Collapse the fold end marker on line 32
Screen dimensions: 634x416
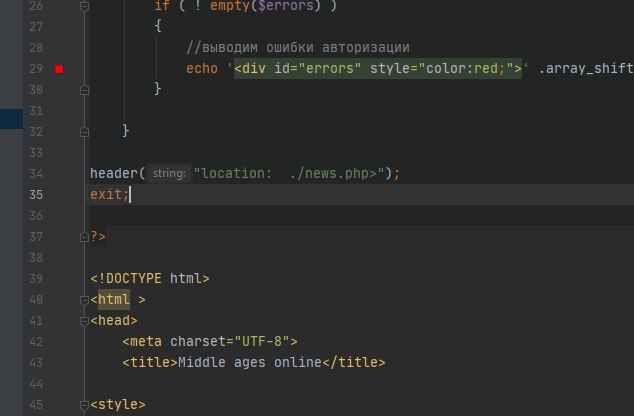point(84,132)
